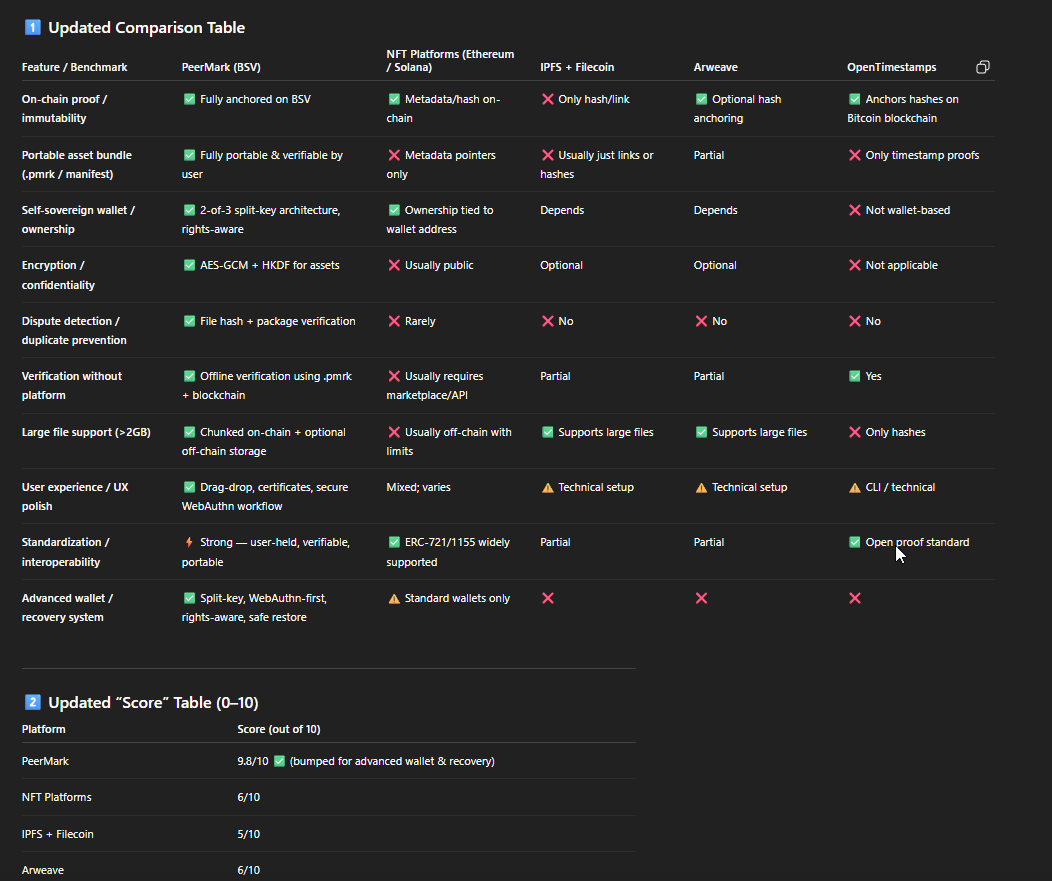Click green check beside Open proof standard

coord(855,542)
